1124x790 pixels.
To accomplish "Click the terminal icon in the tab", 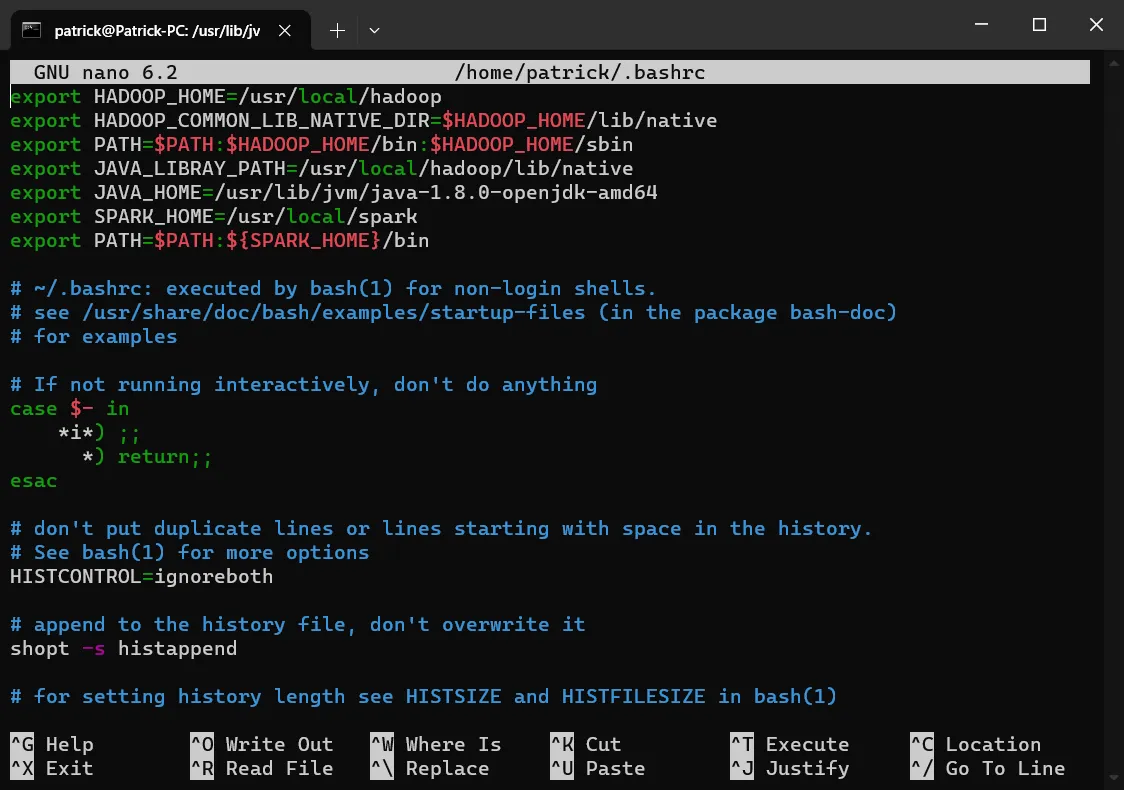I will click(x=31, y=30).
